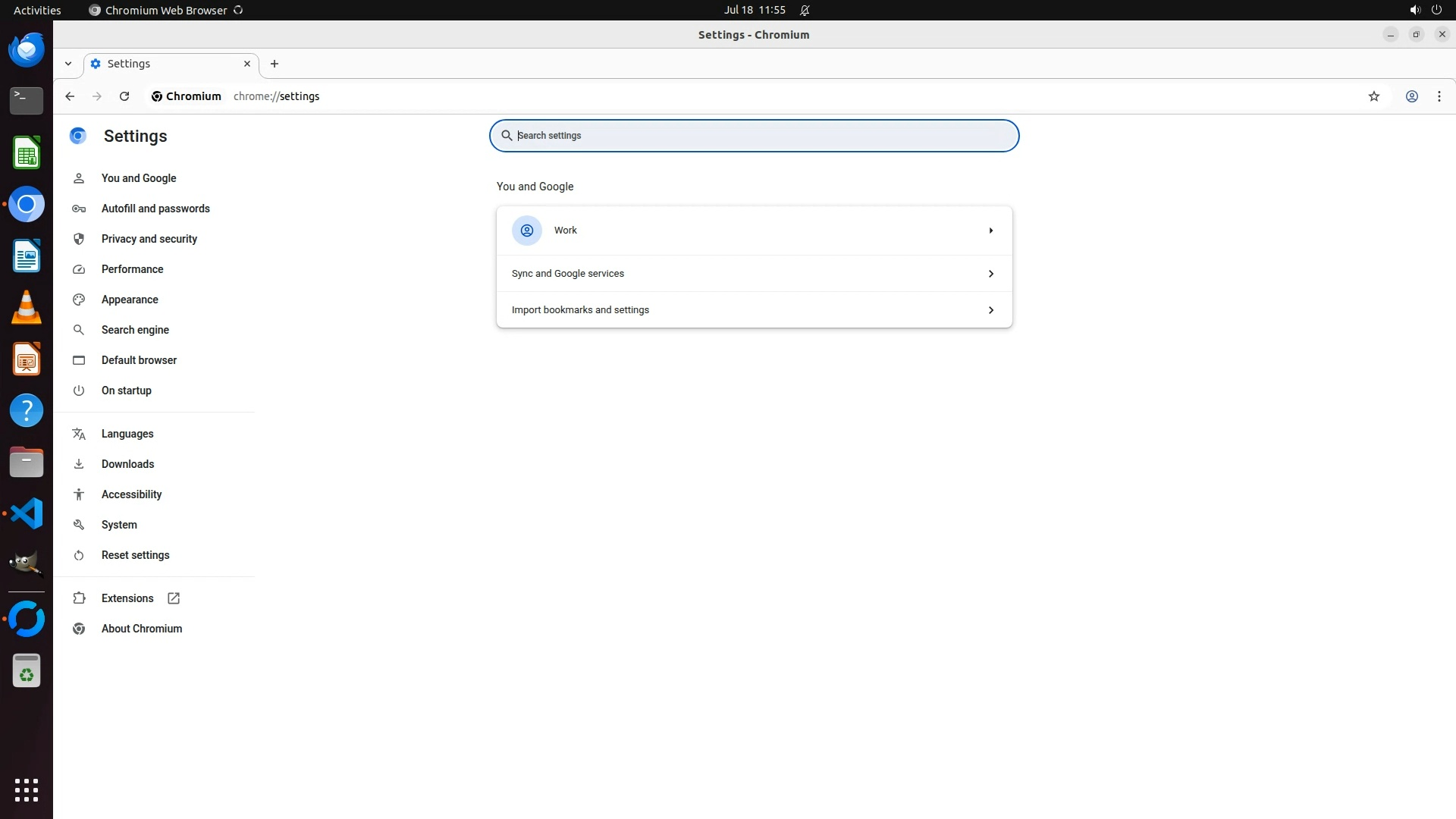Open Sync and Google services chevron
Image resolution: width=1456 pixels, height=819 pixels.
990,274
